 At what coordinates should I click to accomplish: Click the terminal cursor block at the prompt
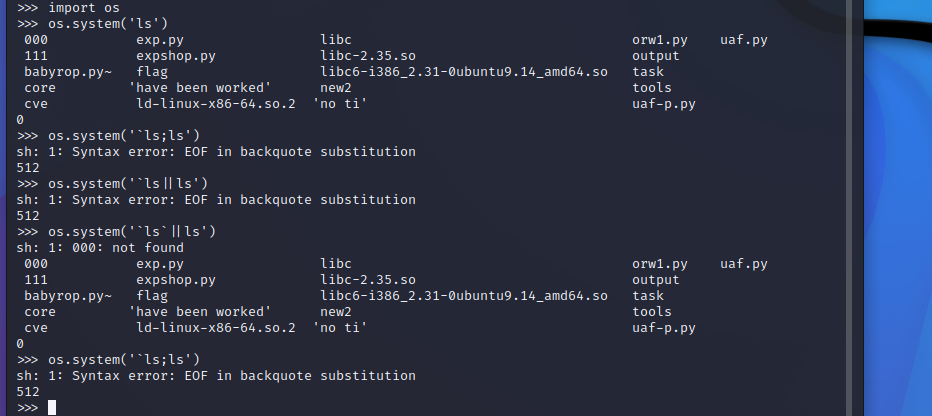(52, 408)
